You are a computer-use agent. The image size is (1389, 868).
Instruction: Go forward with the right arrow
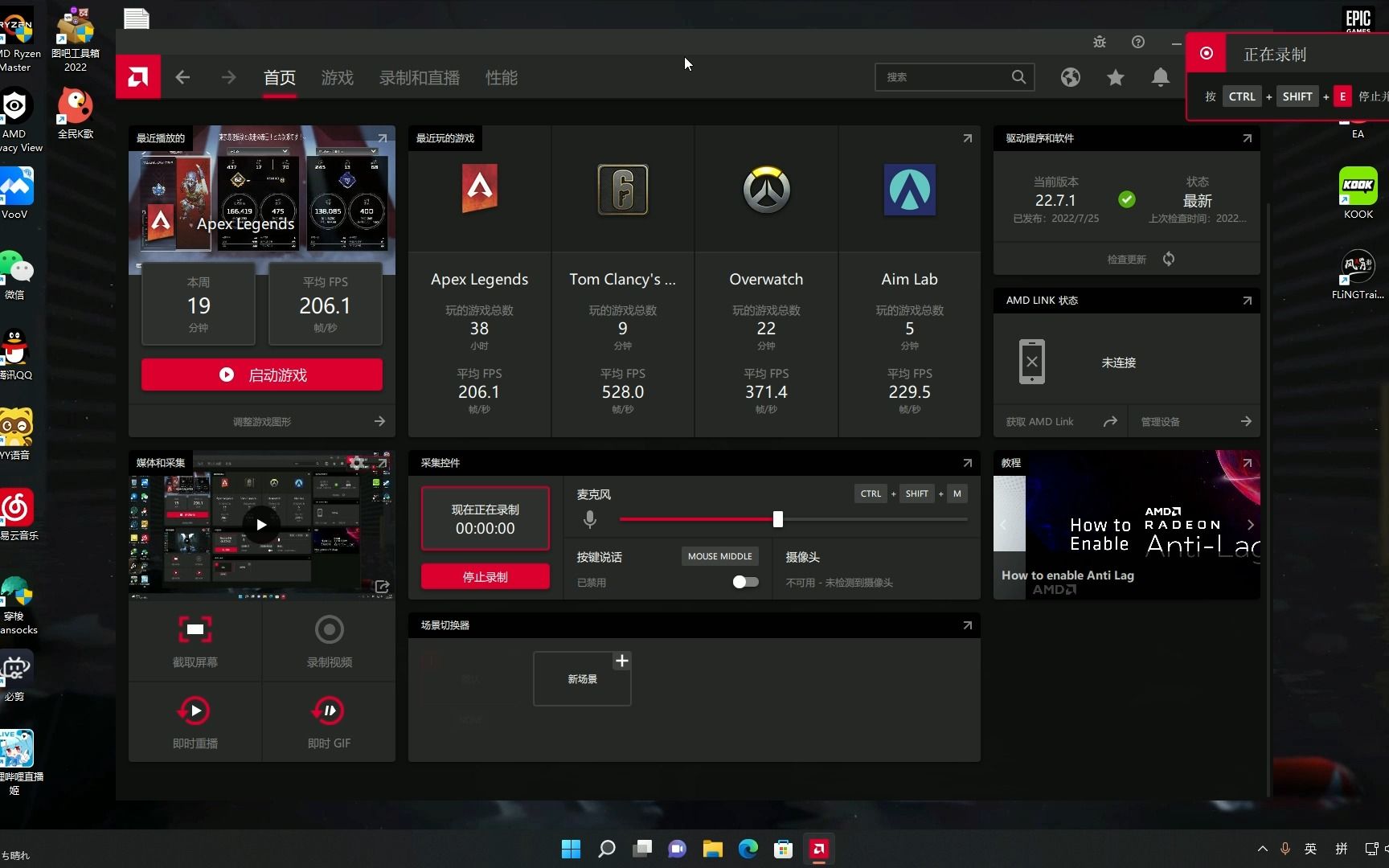pyautogui.click(x=228, y=77)
